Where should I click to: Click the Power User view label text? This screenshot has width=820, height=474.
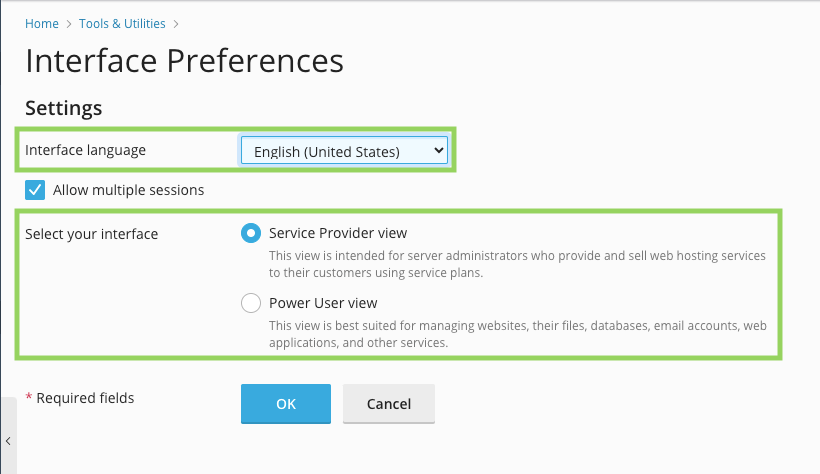click(323, 303)
